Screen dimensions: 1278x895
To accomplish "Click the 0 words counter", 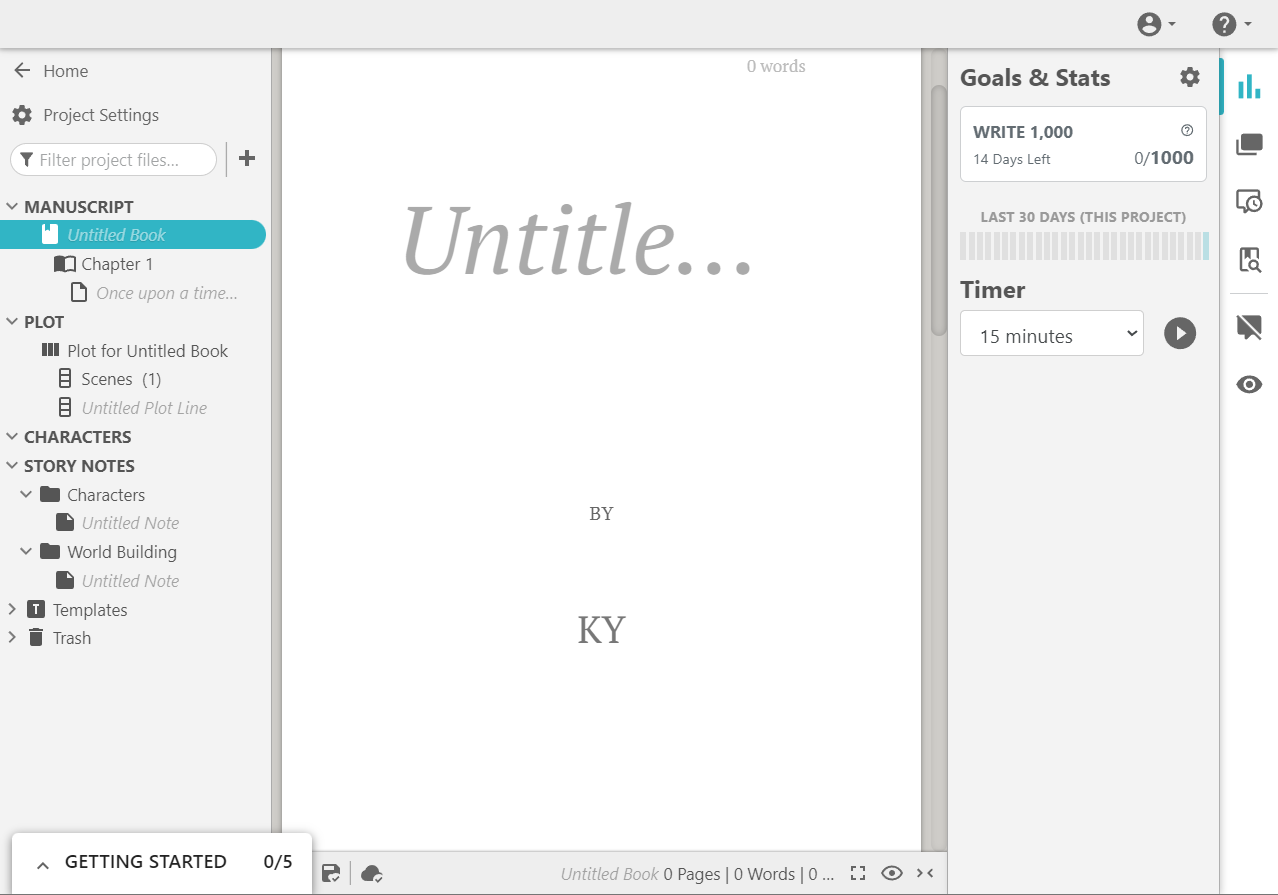I will (776, 66).
